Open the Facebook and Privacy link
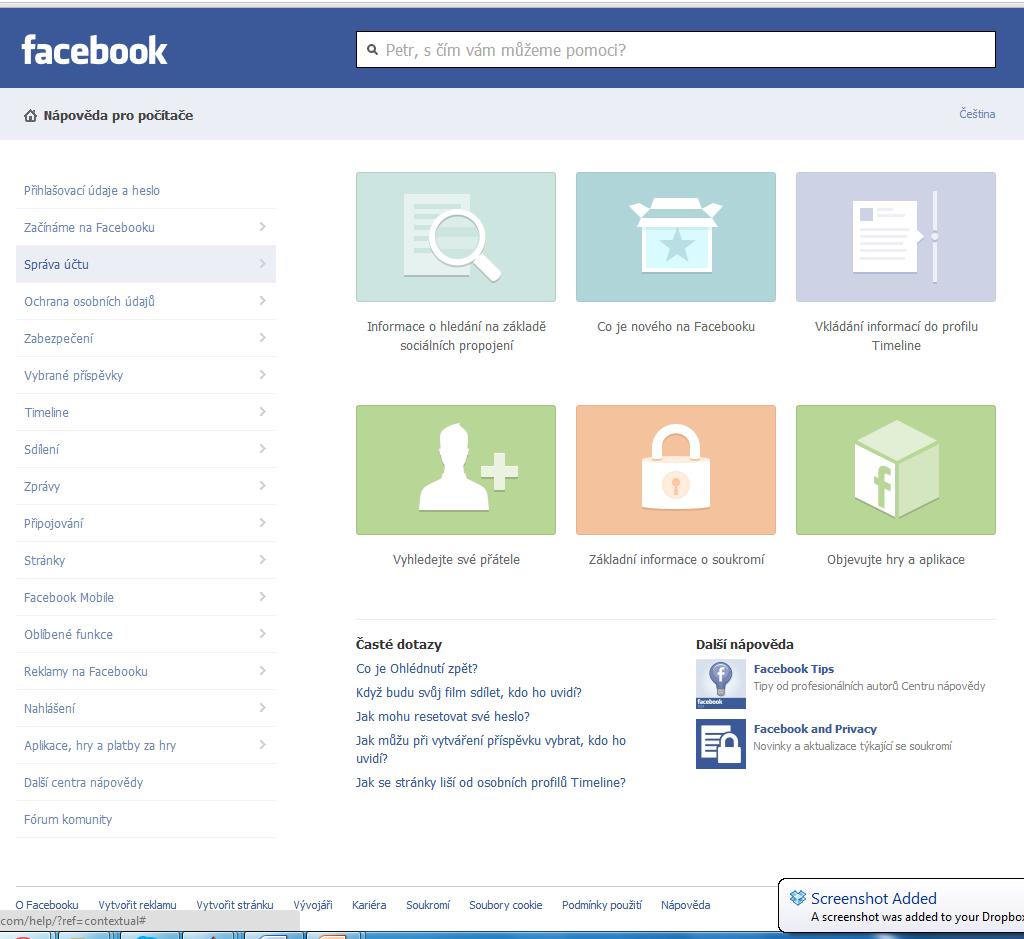The height and width of the screenshot is (939, 1024). click(815, 729)
